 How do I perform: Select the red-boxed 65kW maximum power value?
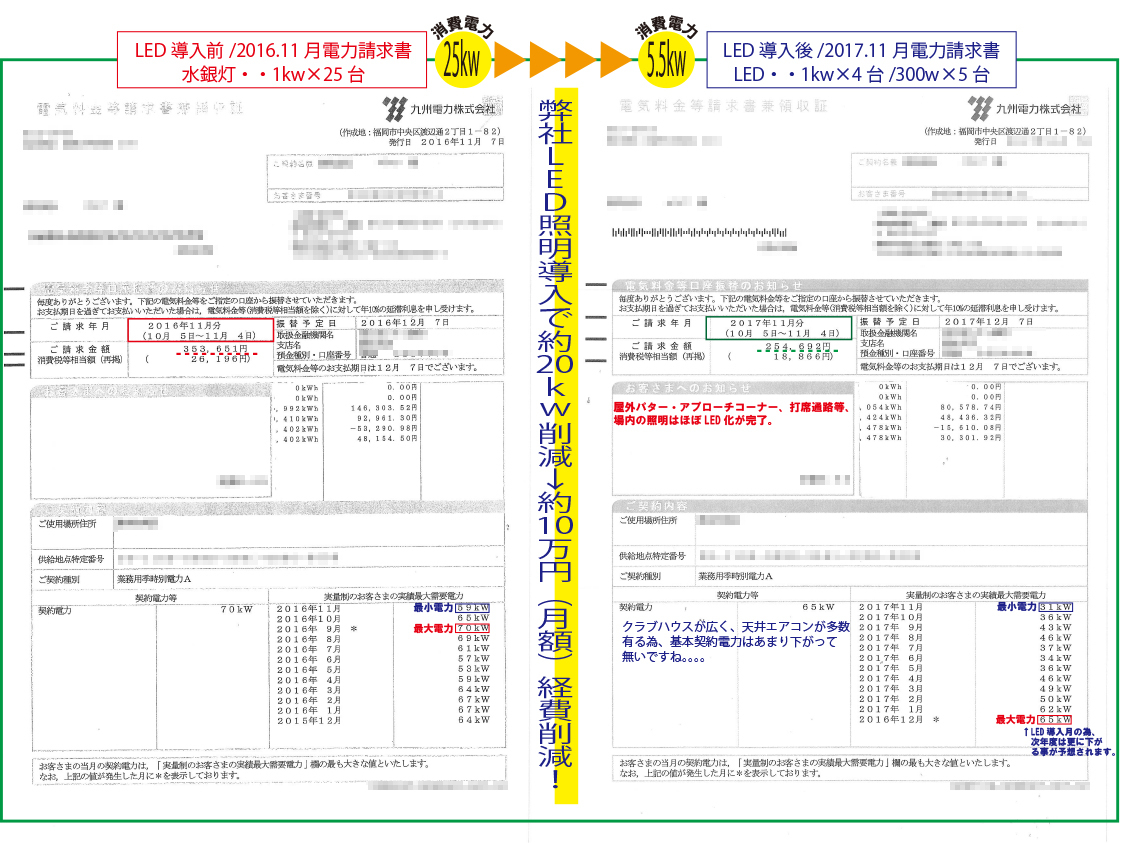point(1055,719)
